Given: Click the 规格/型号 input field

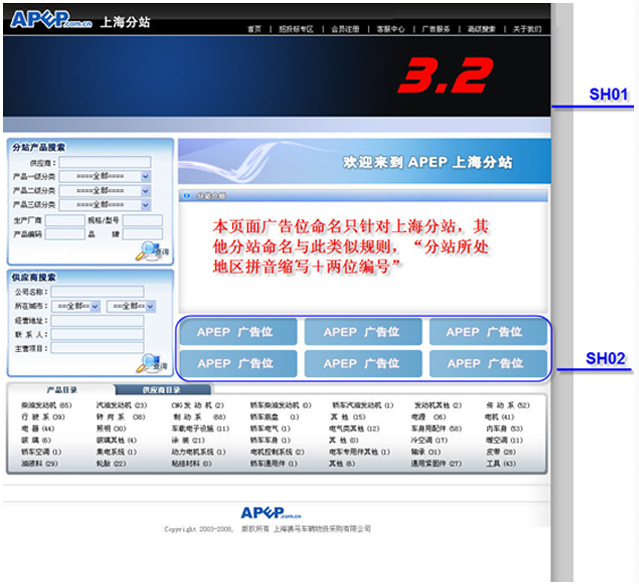Looking at the screenshot, I should click(x=143, y=220).
